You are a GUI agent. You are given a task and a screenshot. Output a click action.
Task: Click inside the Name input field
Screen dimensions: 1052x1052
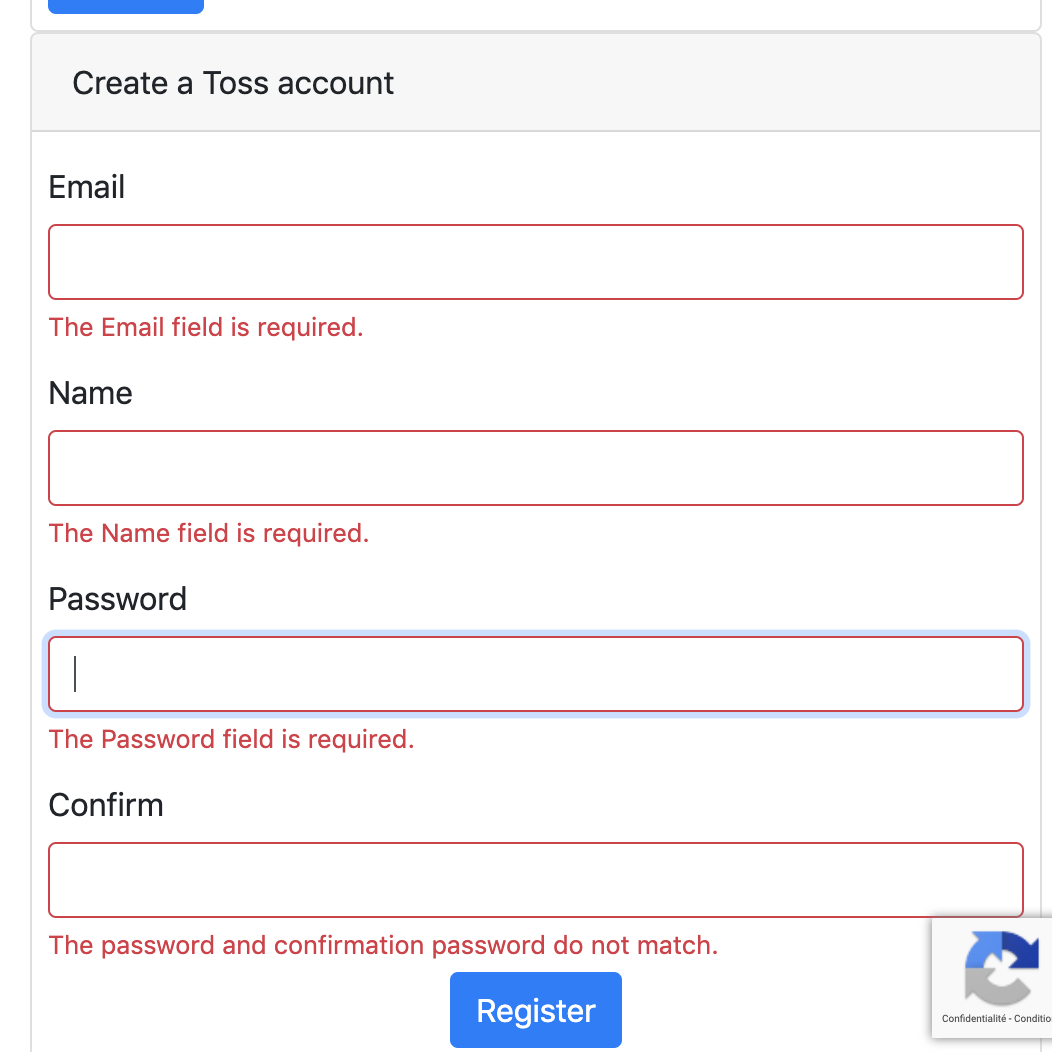pos(536,468)
